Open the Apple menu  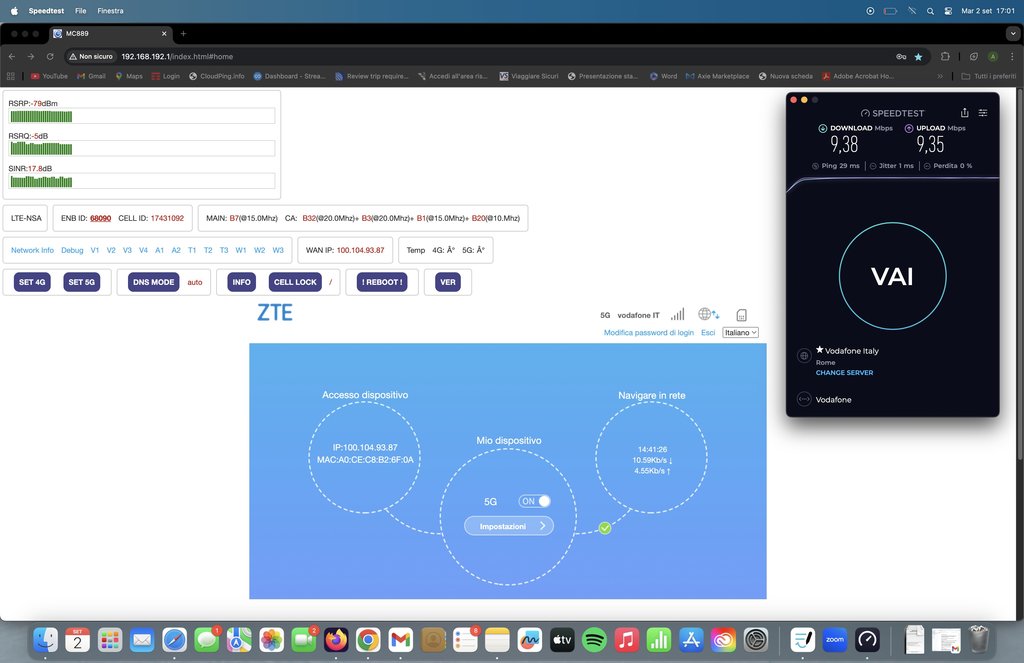click(14, 10)
